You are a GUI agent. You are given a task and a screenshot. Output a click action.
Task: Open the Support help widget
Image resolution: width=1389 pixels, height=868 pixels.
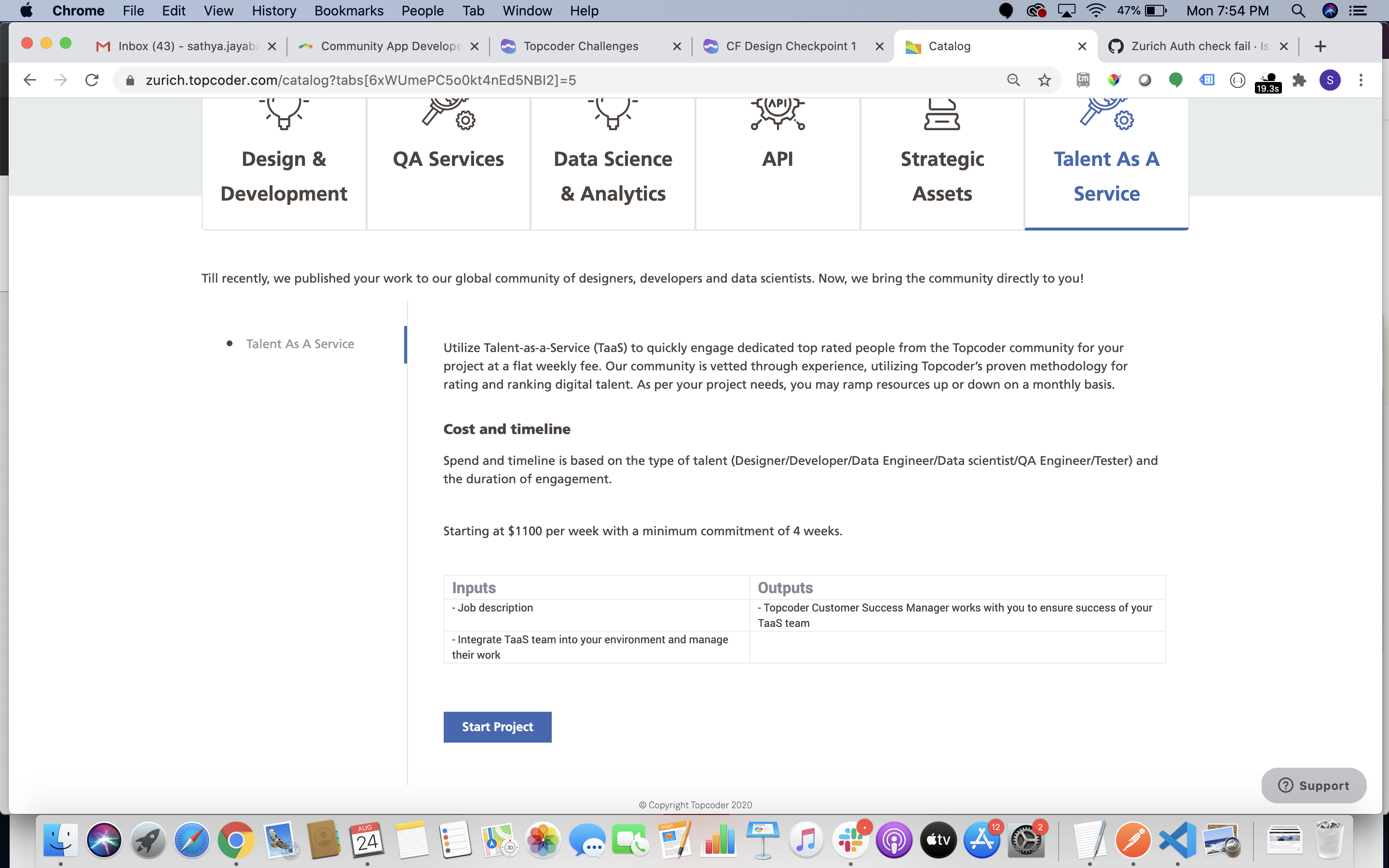tap(1313, 786)
